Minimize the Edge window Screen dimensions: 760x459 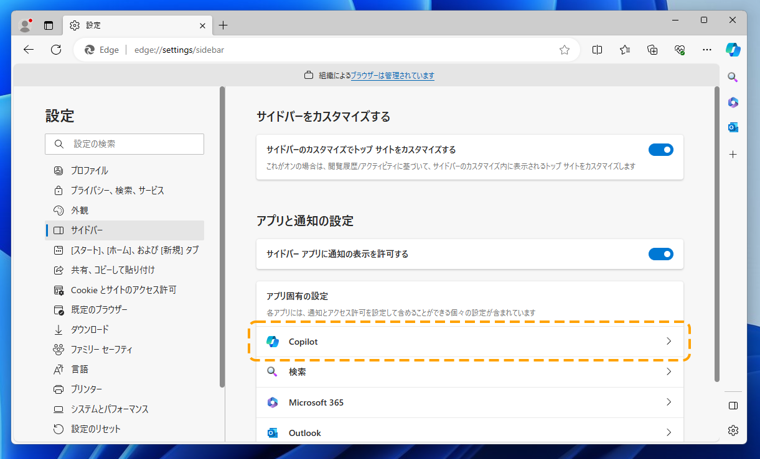(x=676, y=20)
